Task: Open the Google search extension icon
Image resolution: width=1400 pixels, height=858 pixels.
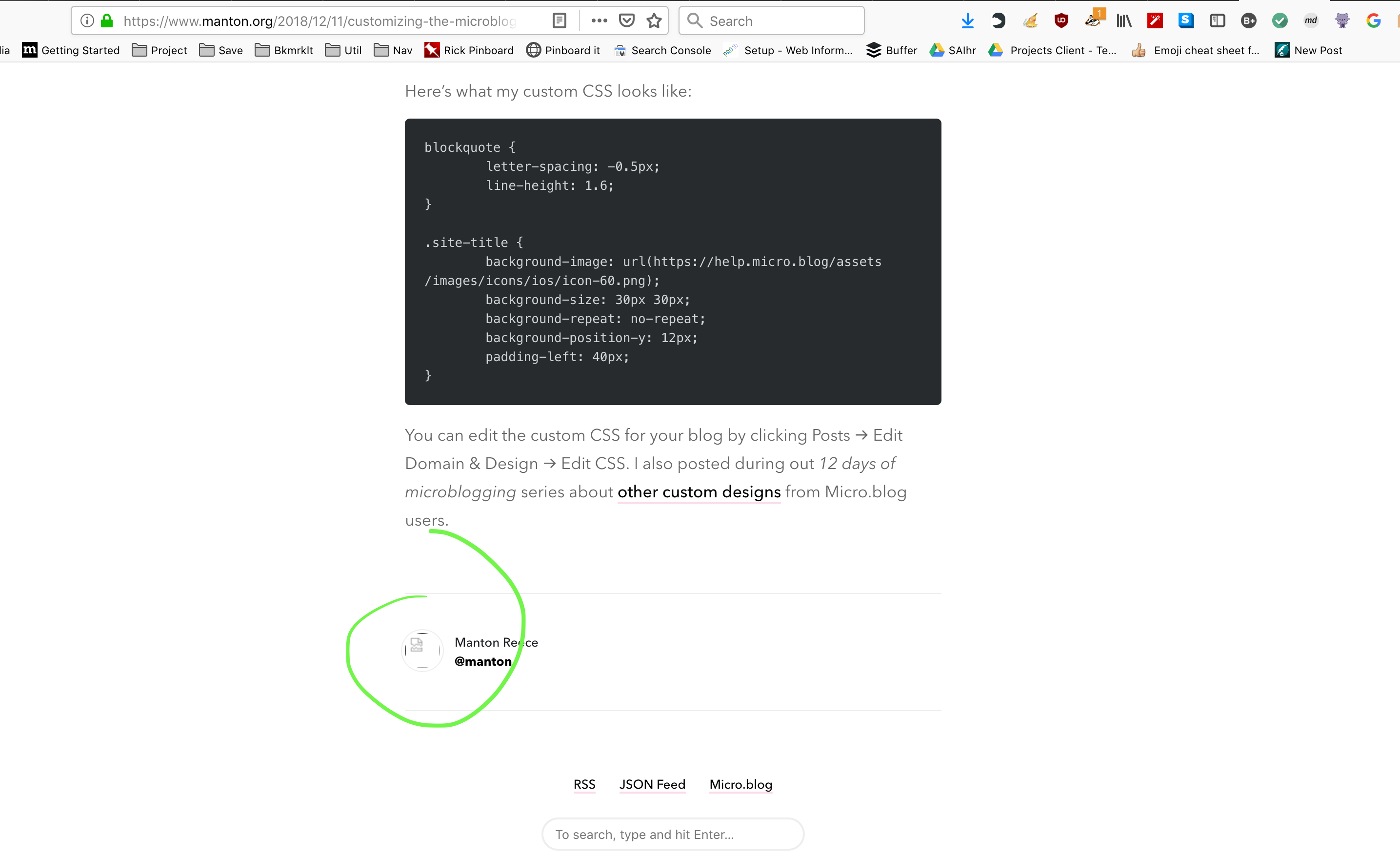Action: (1373, 20)
